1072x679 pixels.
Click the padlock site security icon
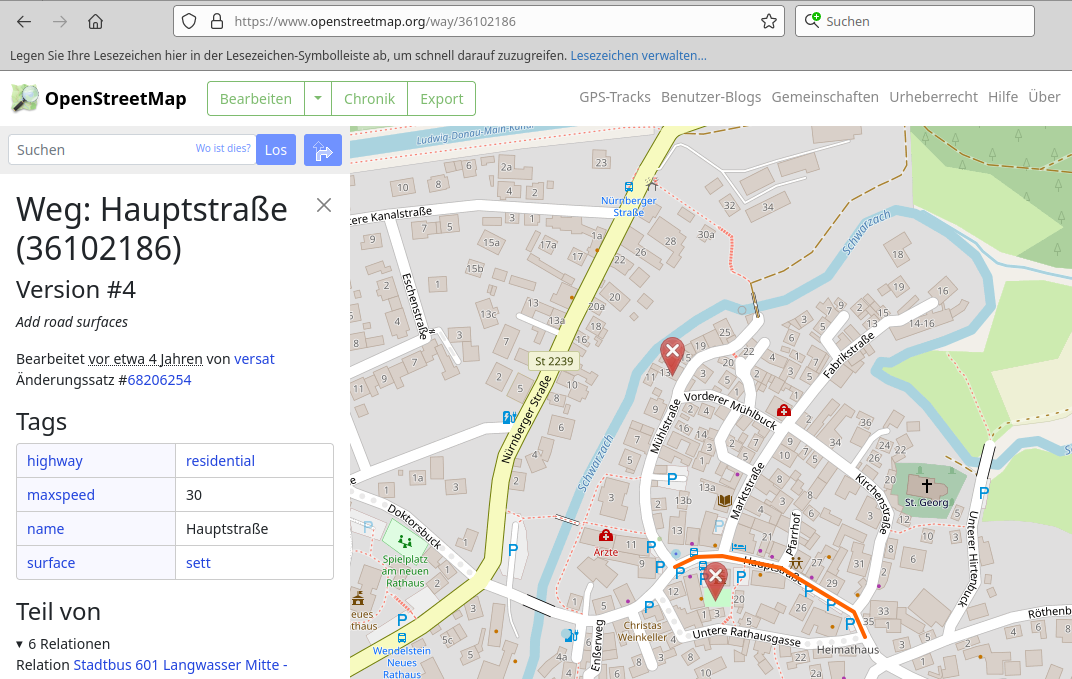pyautogui.click(x=216, y=21)
